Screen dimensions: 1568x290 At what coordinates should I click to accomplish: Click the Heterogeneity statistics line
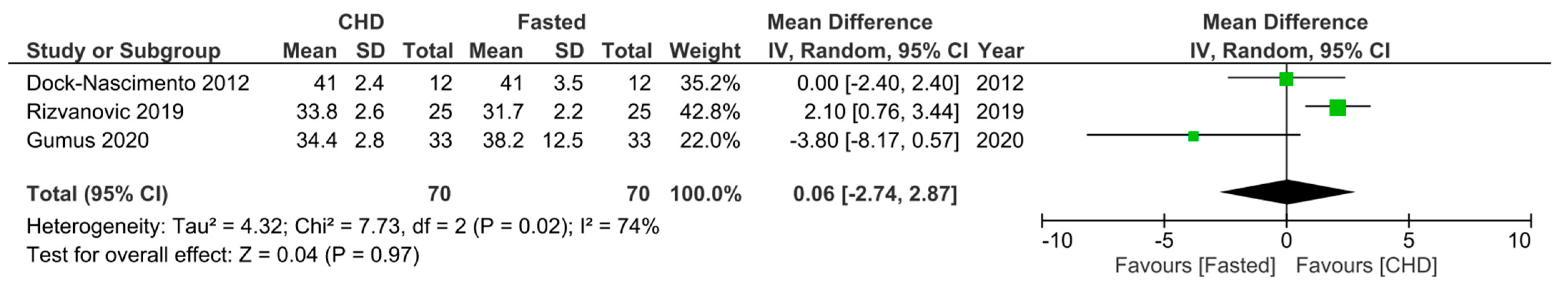point(343,227)
